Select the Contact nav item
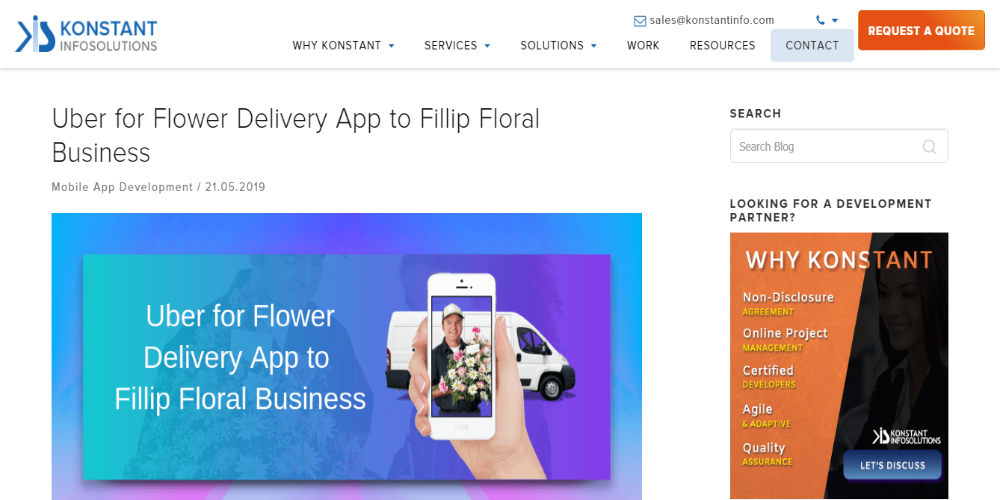Screen dimensions: 1000x500 (812, 45)
